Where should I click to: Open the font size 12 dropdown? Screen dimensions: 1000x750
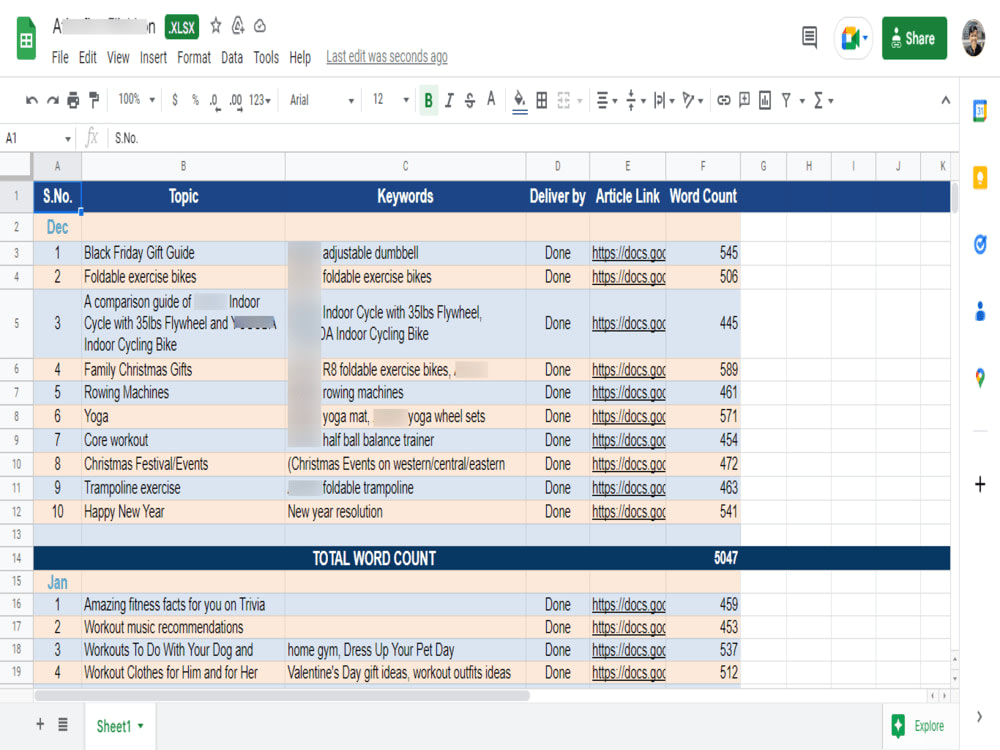(x=390, y=99)
